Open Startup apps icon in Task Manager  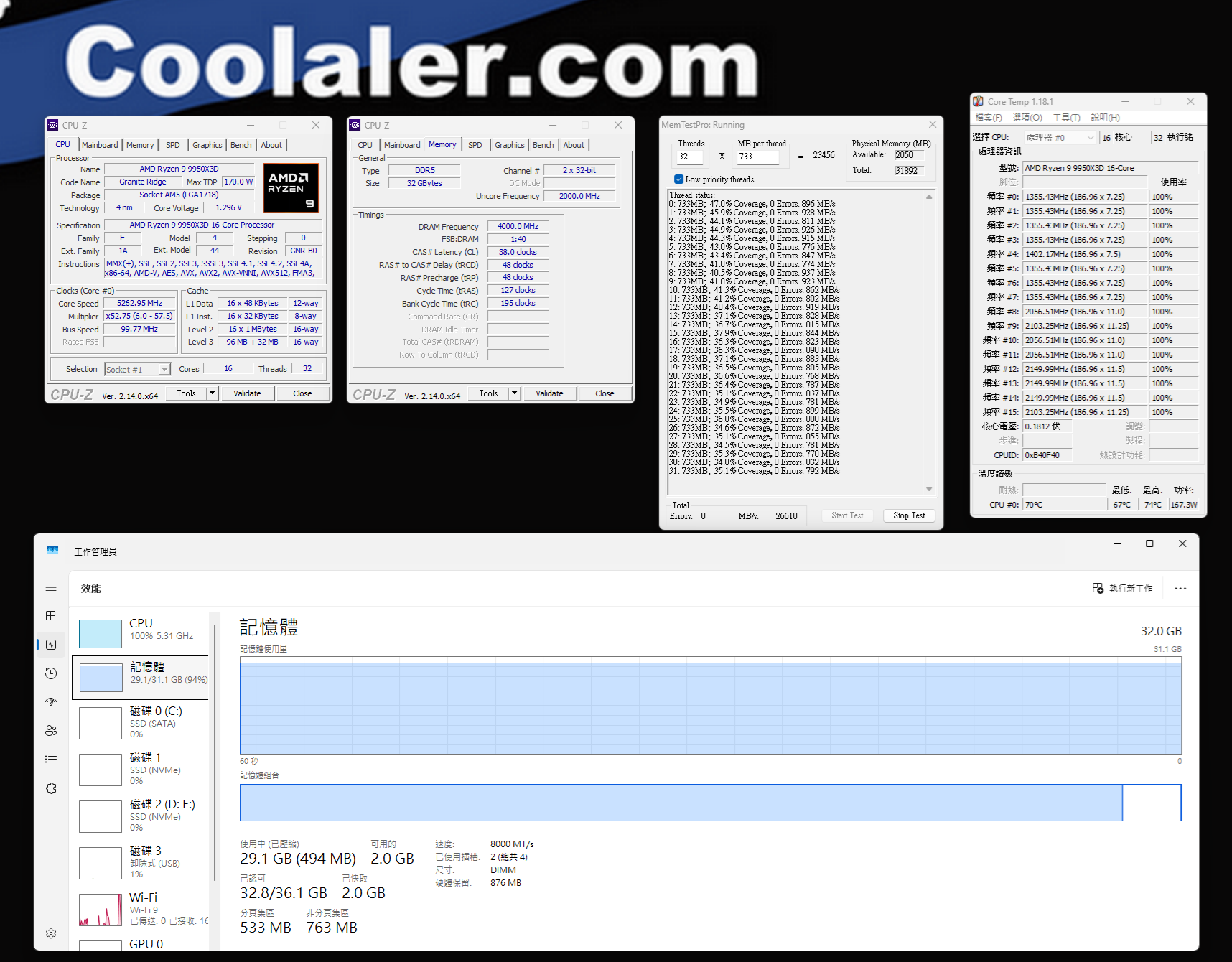pyautogui.click(x=51, y=702)
